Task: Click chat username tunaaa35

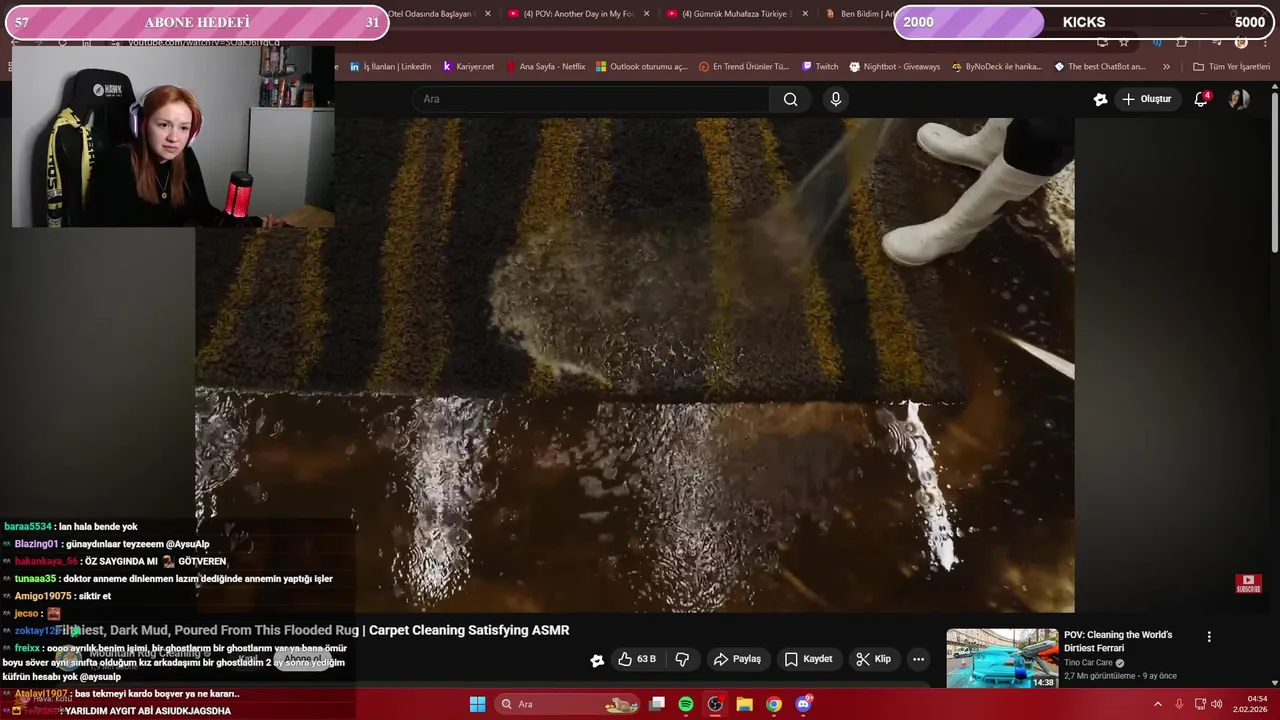Action: point(35,579)
